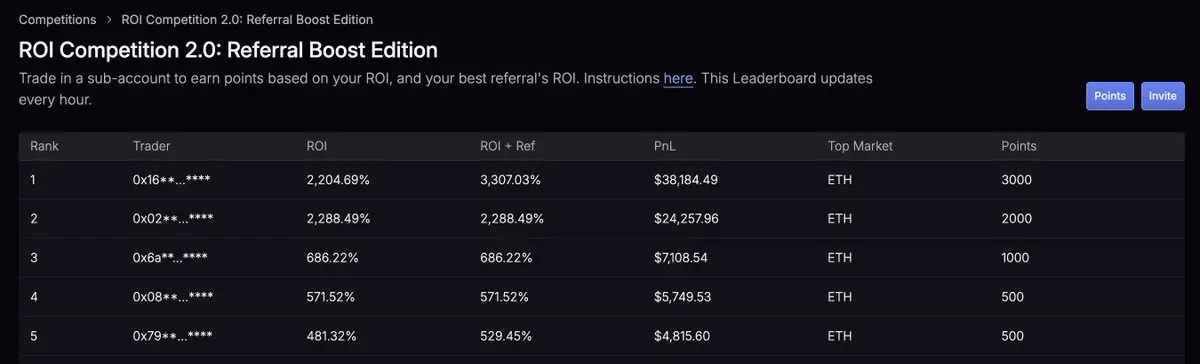Viewport: 1200px width, 364px height.
Task: Sort by the Rank column header
Action: pos(45,146)
